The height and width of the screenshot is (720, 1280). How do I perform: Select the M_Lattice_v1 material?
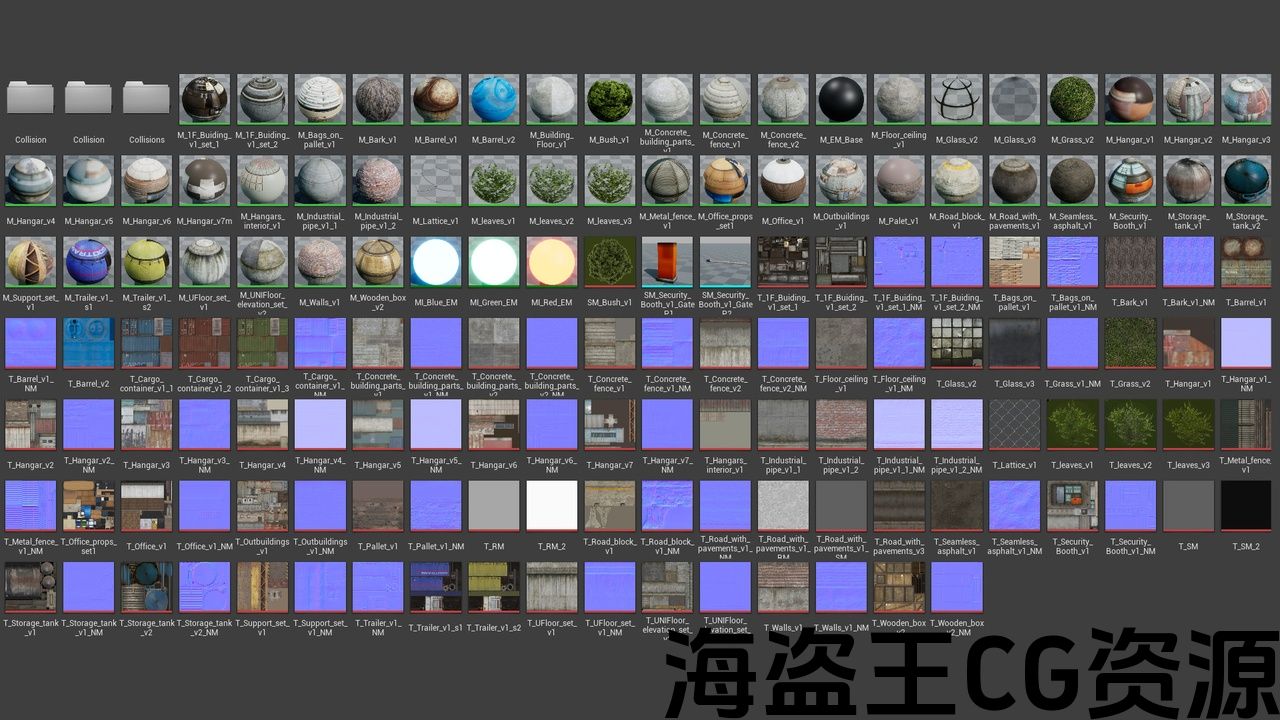436,180
